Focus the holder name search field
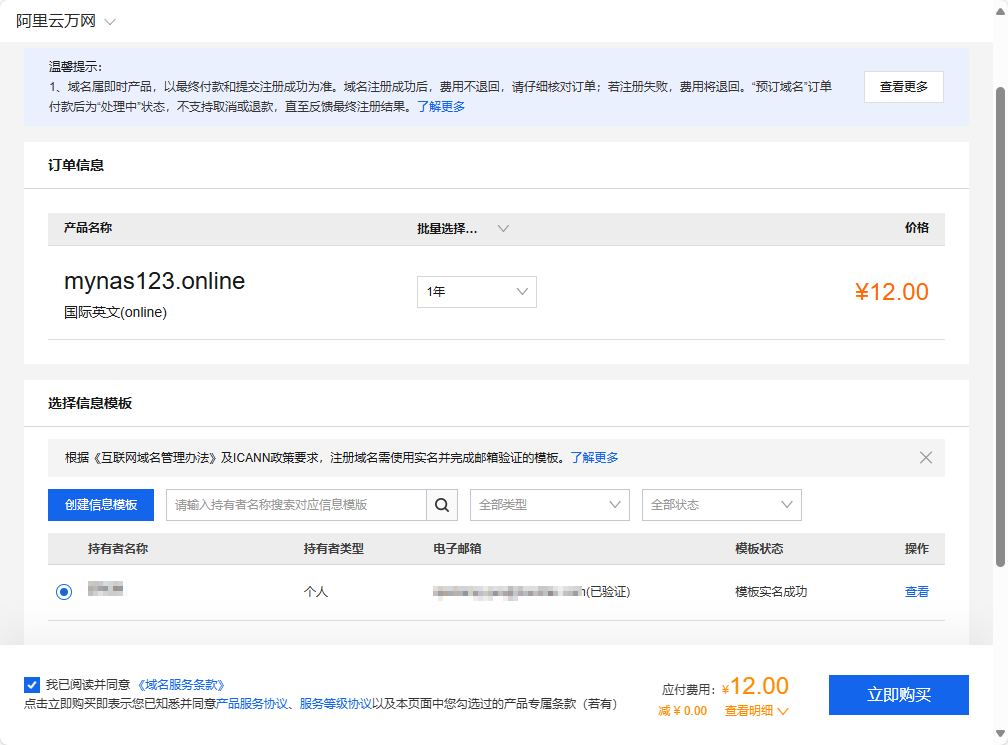Screen dimensions: 1008x745 click(x=296, y=505)
